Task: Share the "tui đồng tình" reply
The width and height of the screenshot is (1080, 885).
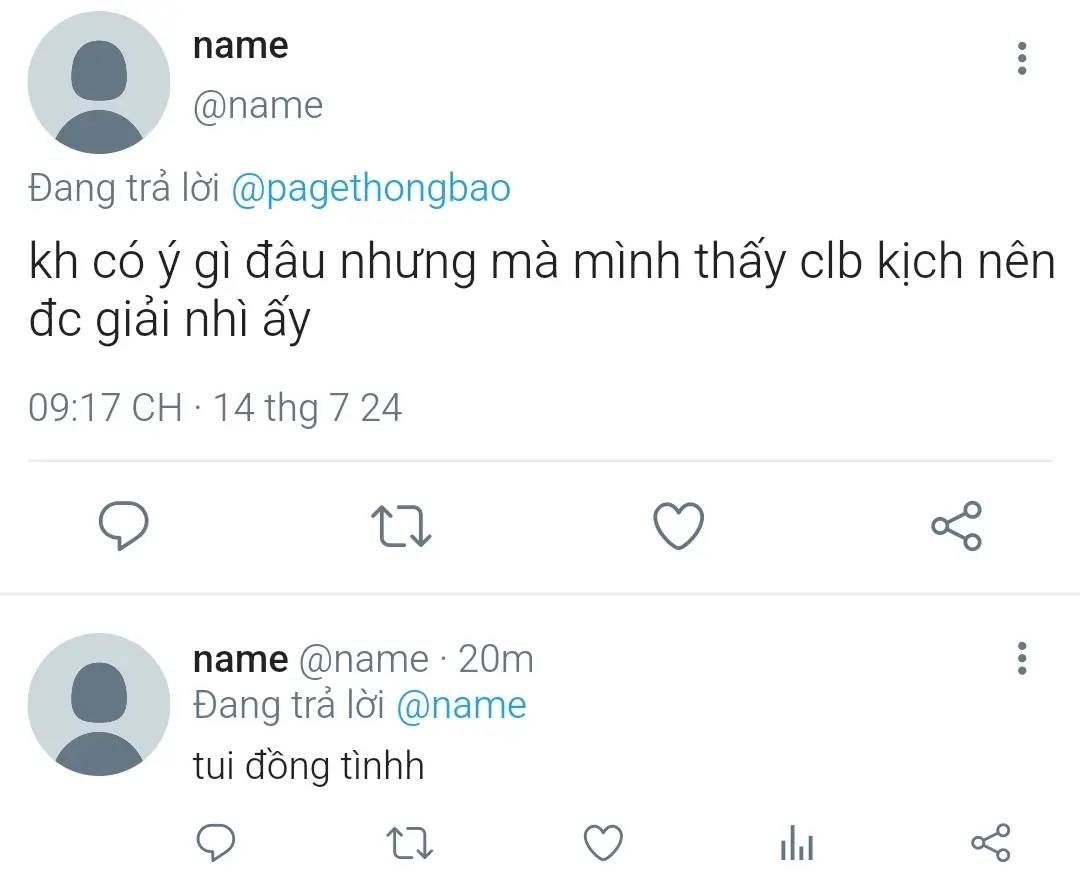Action: click(991, 844)
